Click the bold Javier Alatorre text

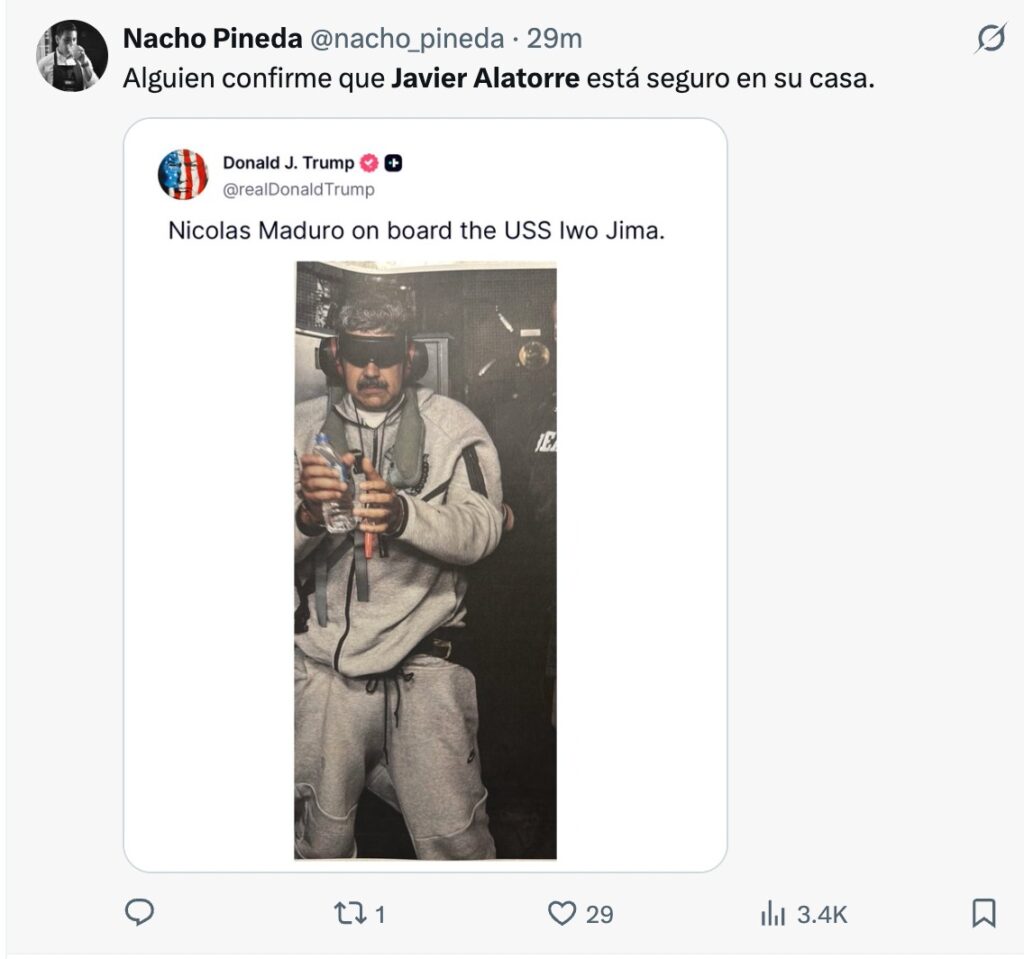coord(485,78)
